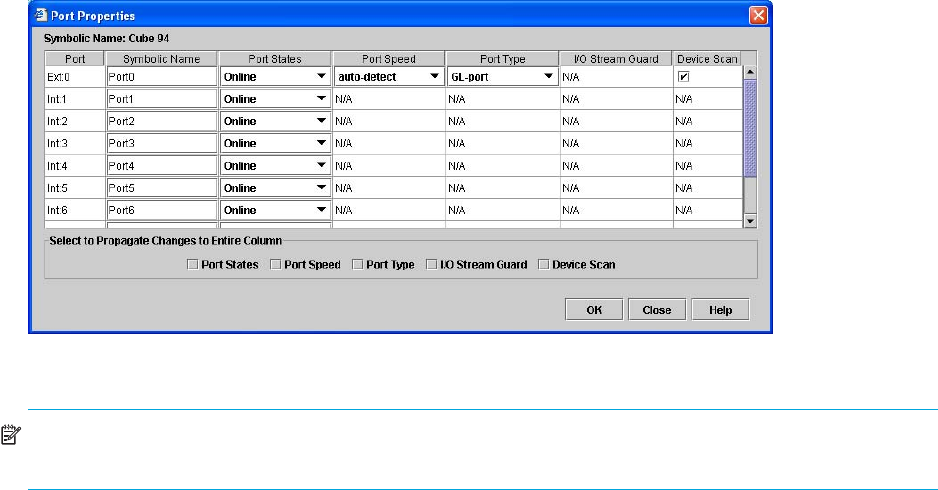The image size is (938, 490).
Task: Tick the I/O Stream Guard propagate checkbox
Action: pyautogui.click(x=432, y=265)
